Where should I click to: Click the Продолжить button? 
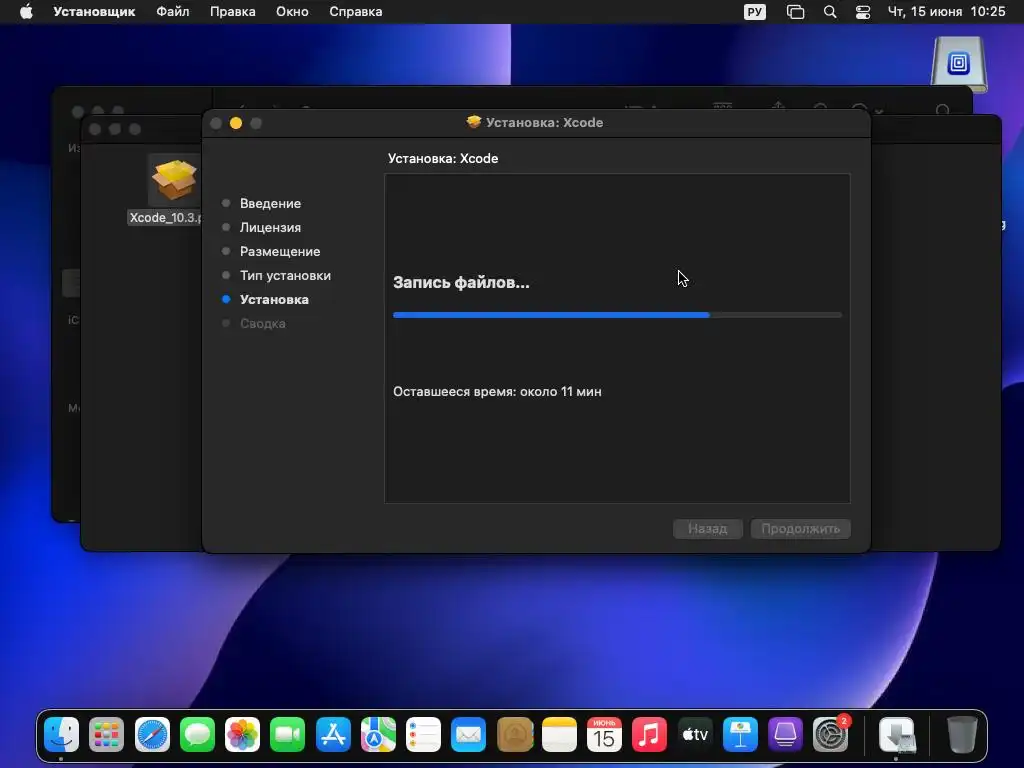pos(801,528)
